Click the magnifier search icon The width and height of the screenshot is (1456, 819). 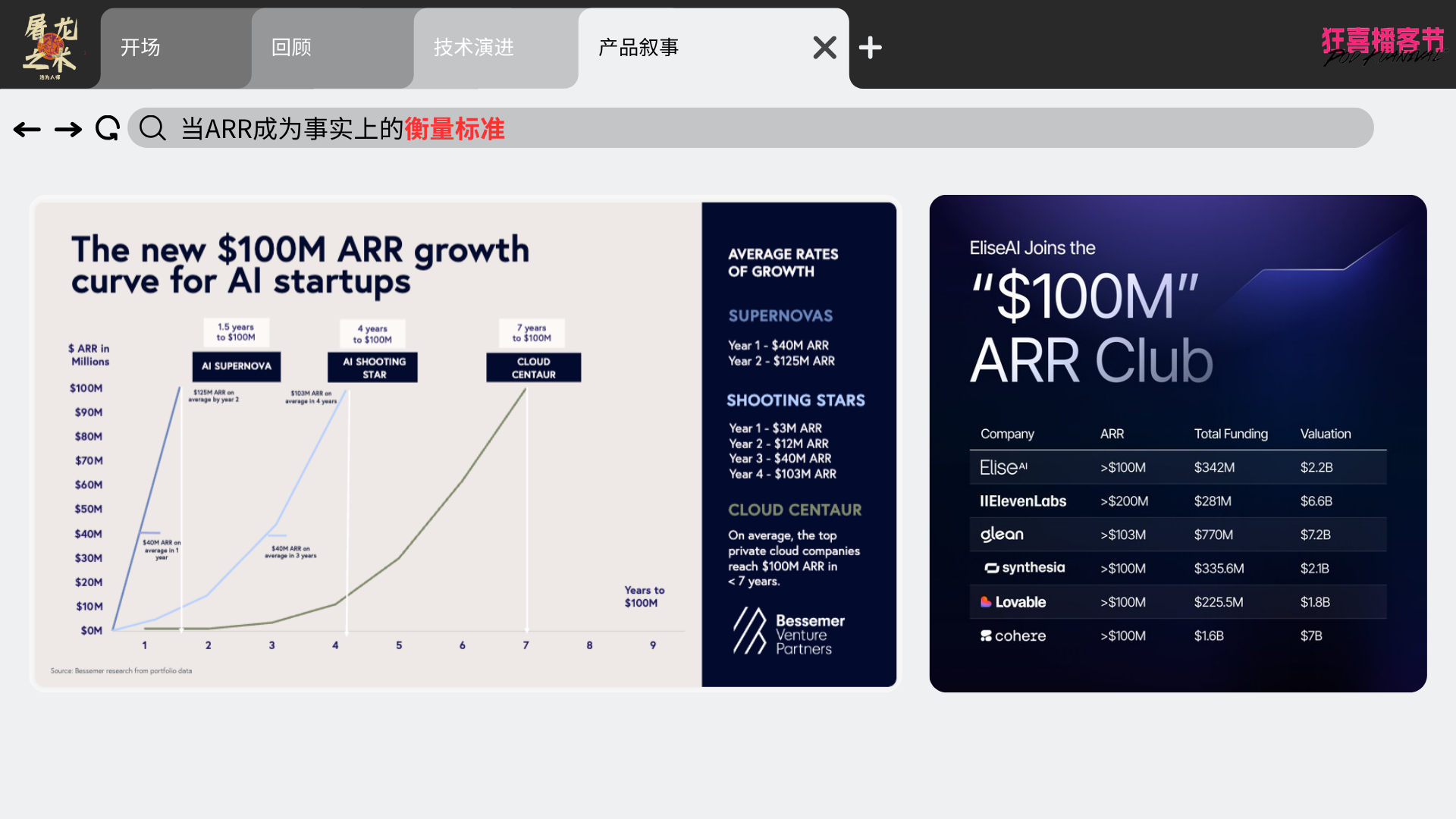[x=152, y=128]
